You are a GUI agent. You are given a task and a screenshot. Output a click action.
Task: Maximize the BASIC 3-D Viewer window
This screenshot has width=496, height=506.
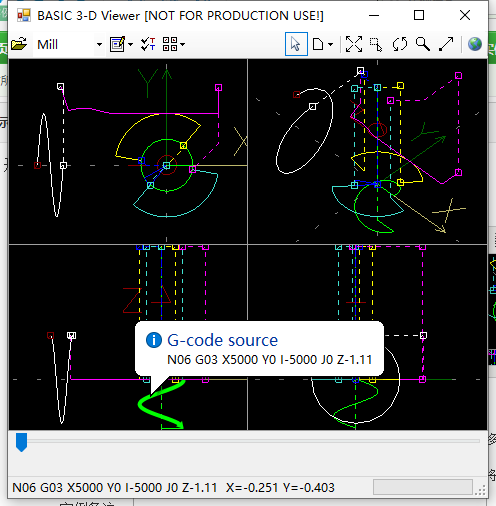coord(419,15)
